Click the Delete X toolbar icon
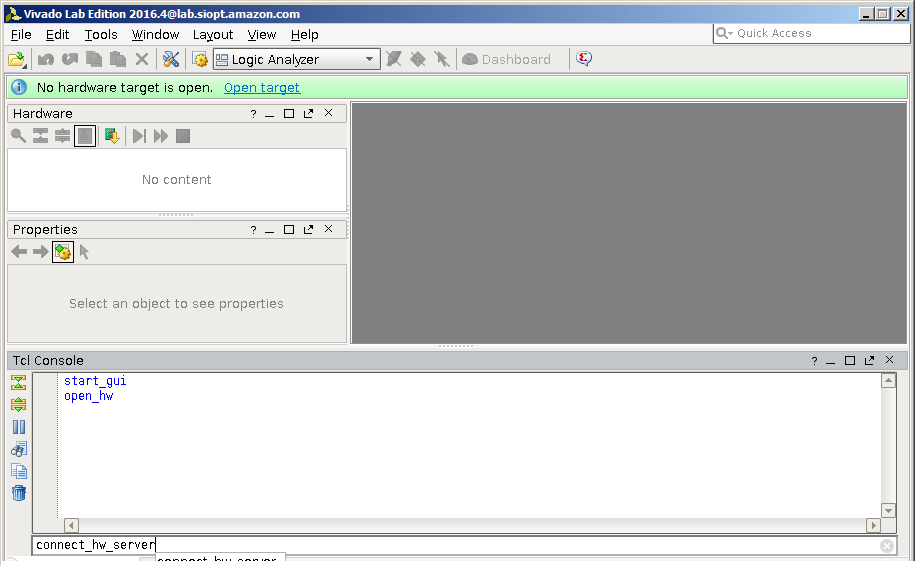The image size is (915, 566). point(142,59)
